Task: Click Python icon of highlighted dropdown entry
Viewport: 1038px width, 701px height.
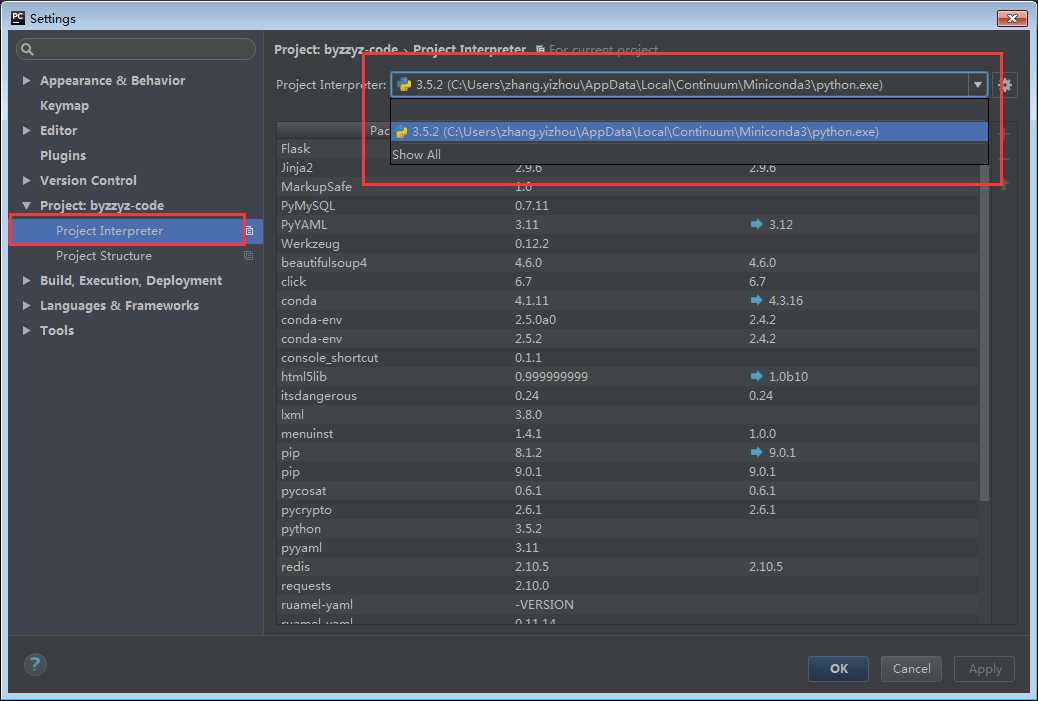Action: pyautogui.click(x=401, y=132)
